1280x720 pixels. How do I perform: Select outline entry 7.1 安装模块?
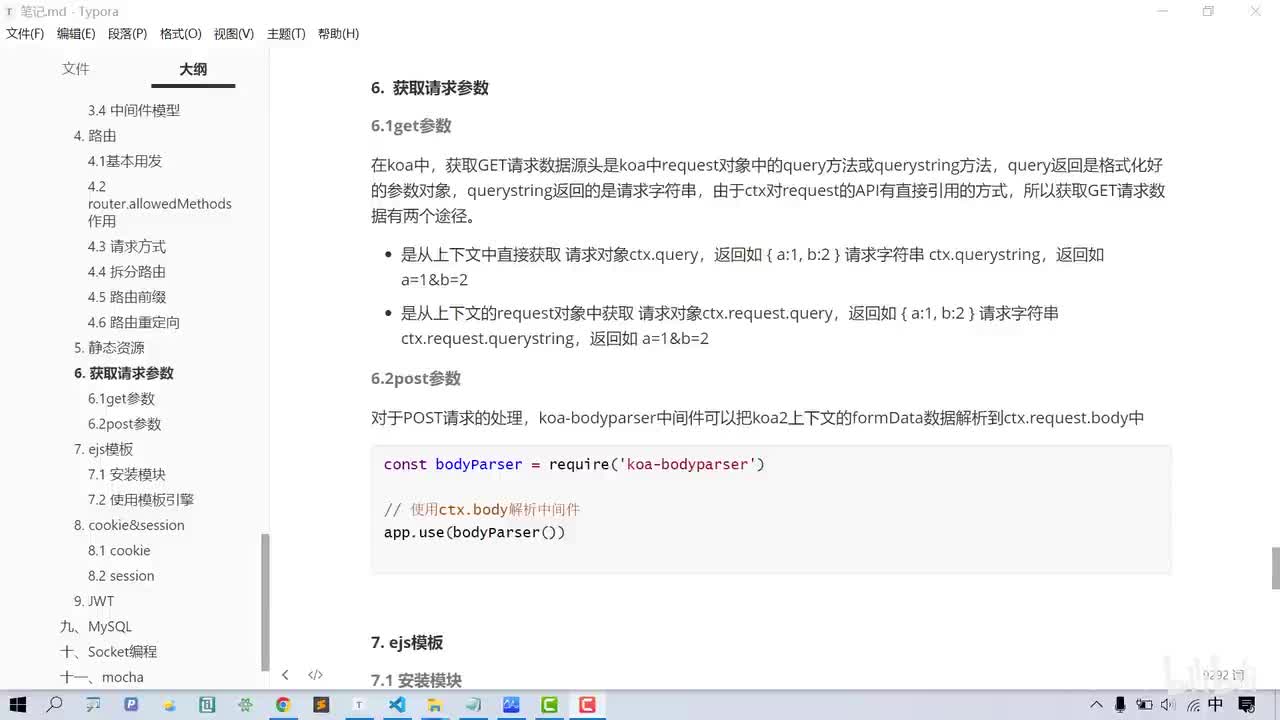pyautogui.click(x=127, y=475)
